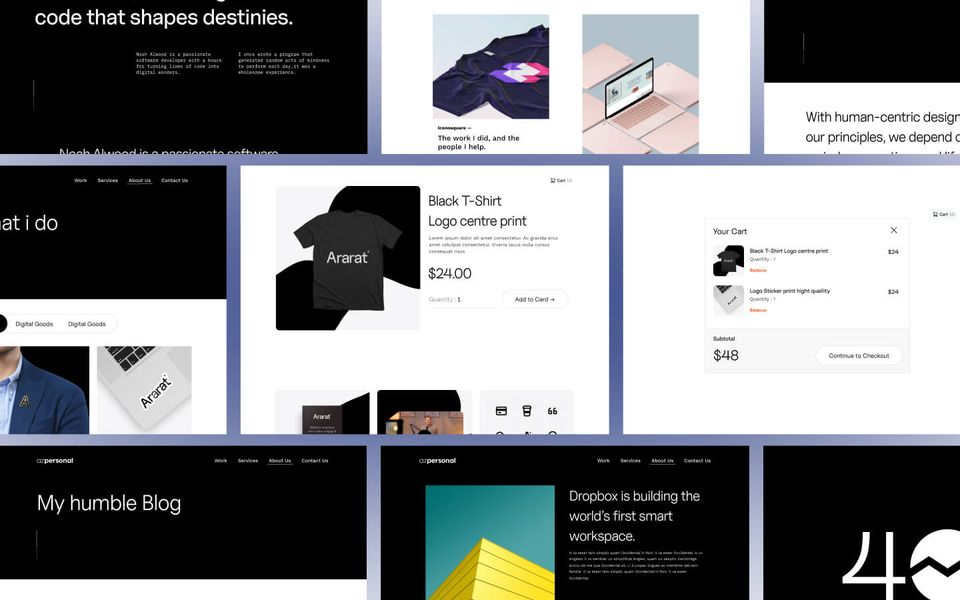The width and height of the screenshot is (960, 600).
Task: Remove the Black T-Shirt from the cart
Action: pyautogui.click(x=758, y=270)
